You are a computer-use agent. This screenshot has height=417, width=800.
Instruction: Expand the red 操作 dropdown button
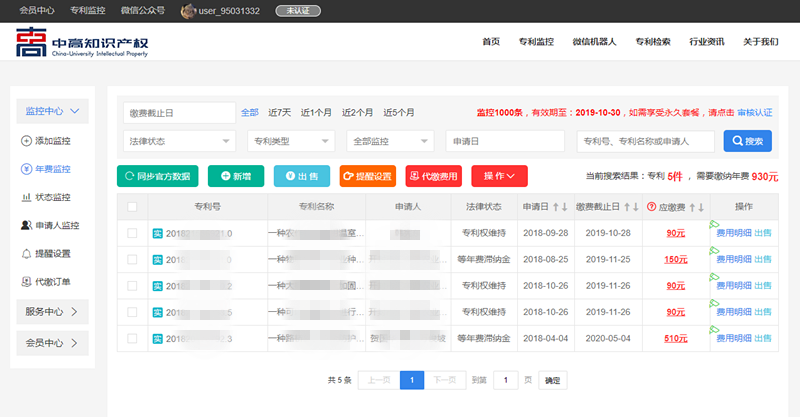499,176
